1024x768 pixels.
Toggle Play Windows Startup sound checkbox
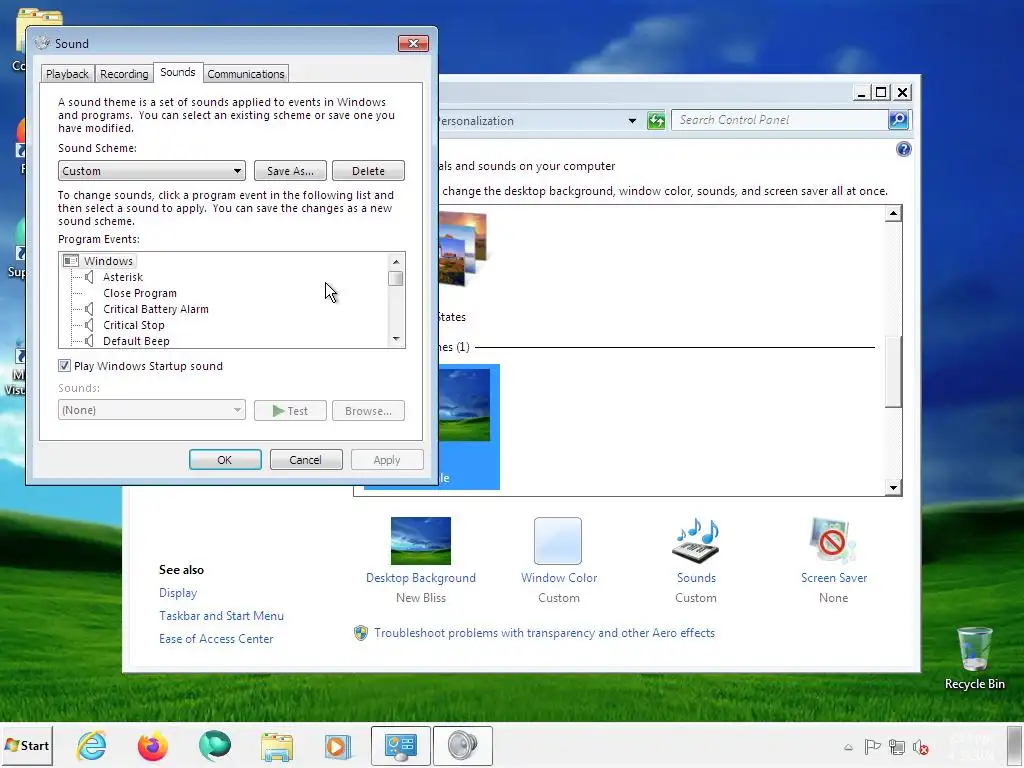click(x=64, y=366)
